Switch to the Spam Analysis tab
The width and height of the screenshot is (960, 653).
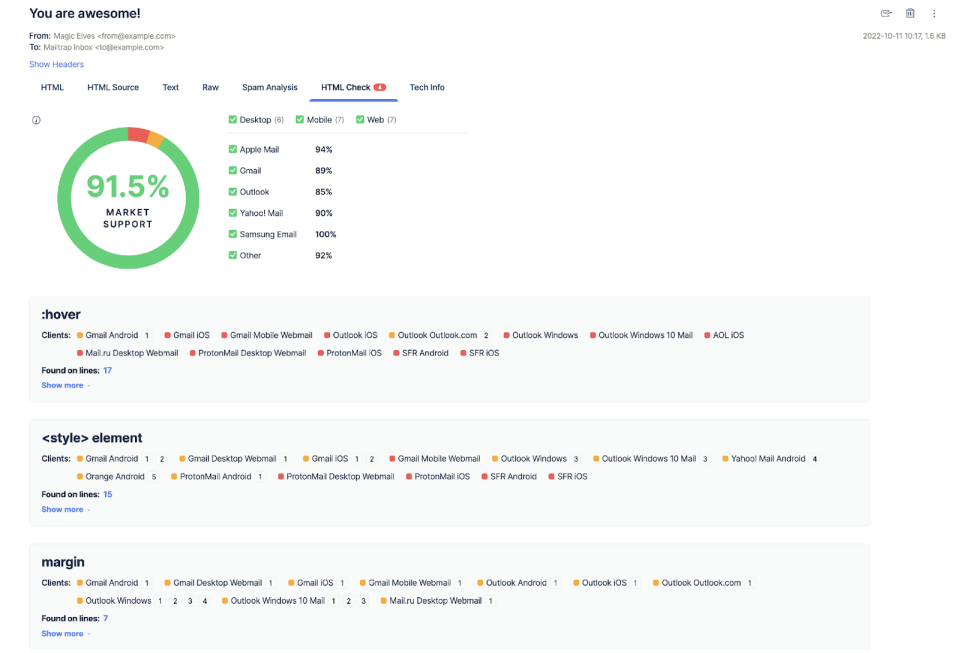tap(269, 87)
